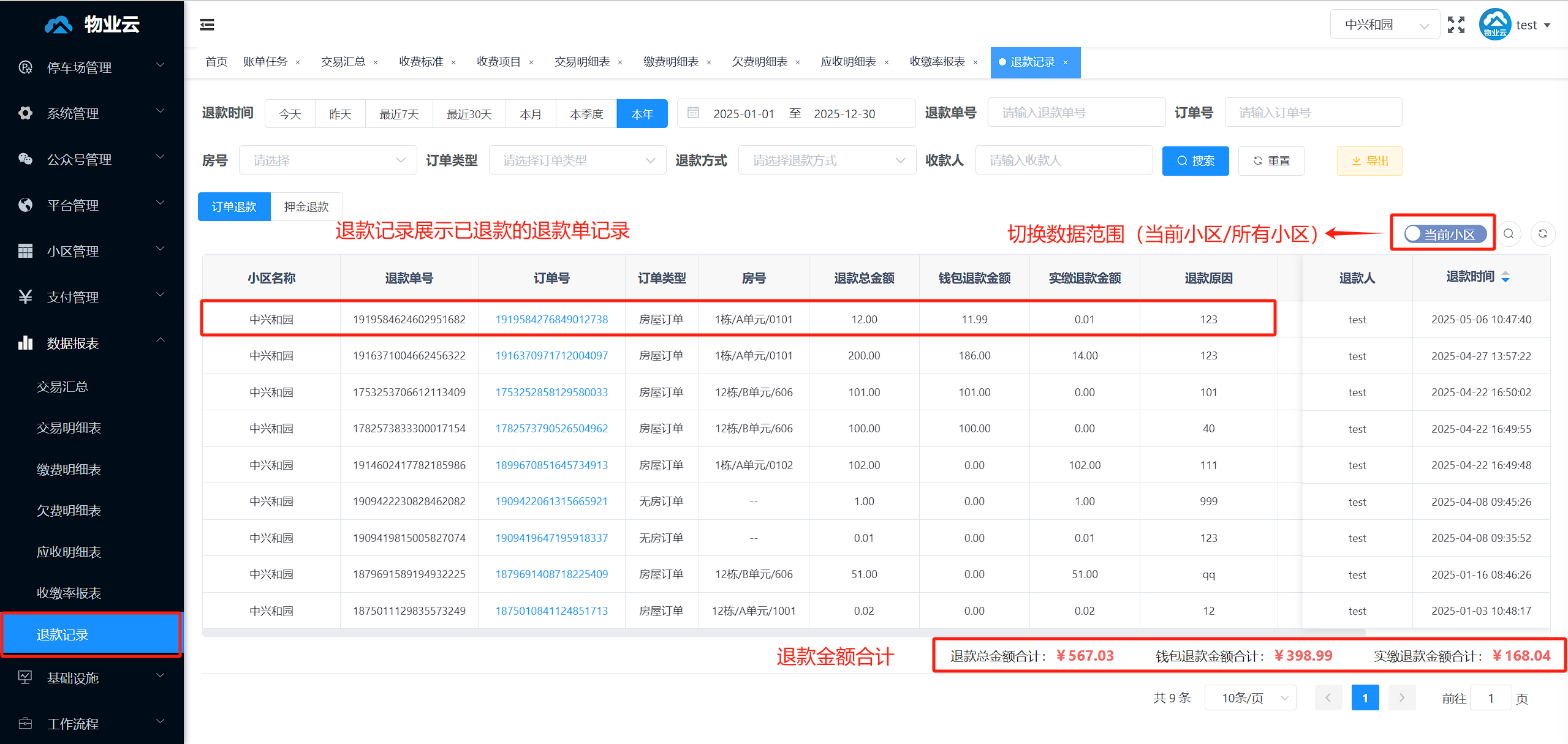Click the start date 2025-01-01 field
The width and height of the screenshot is (1568, 744).
[x=744, y=114]
